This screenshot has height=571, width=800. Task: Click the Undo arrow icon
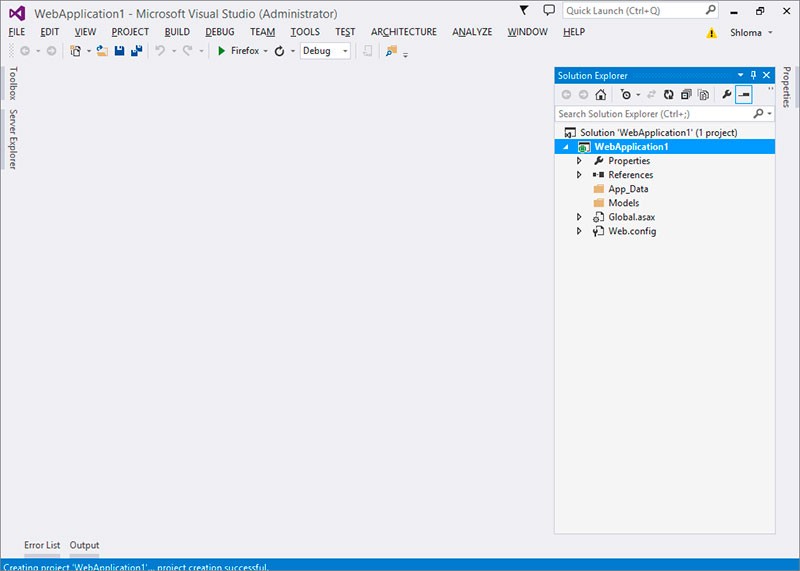pos(160,51)
